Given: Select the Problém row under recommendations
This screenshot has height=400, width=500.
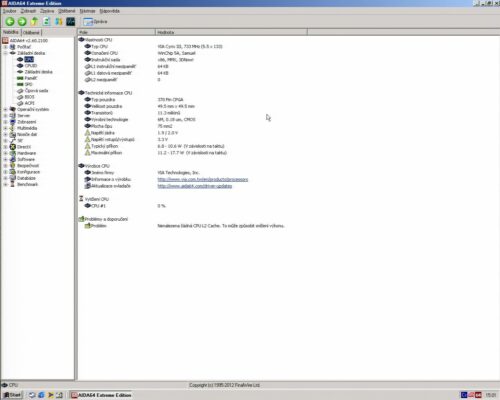Looking at the screenshot, I should click(184, 226).
